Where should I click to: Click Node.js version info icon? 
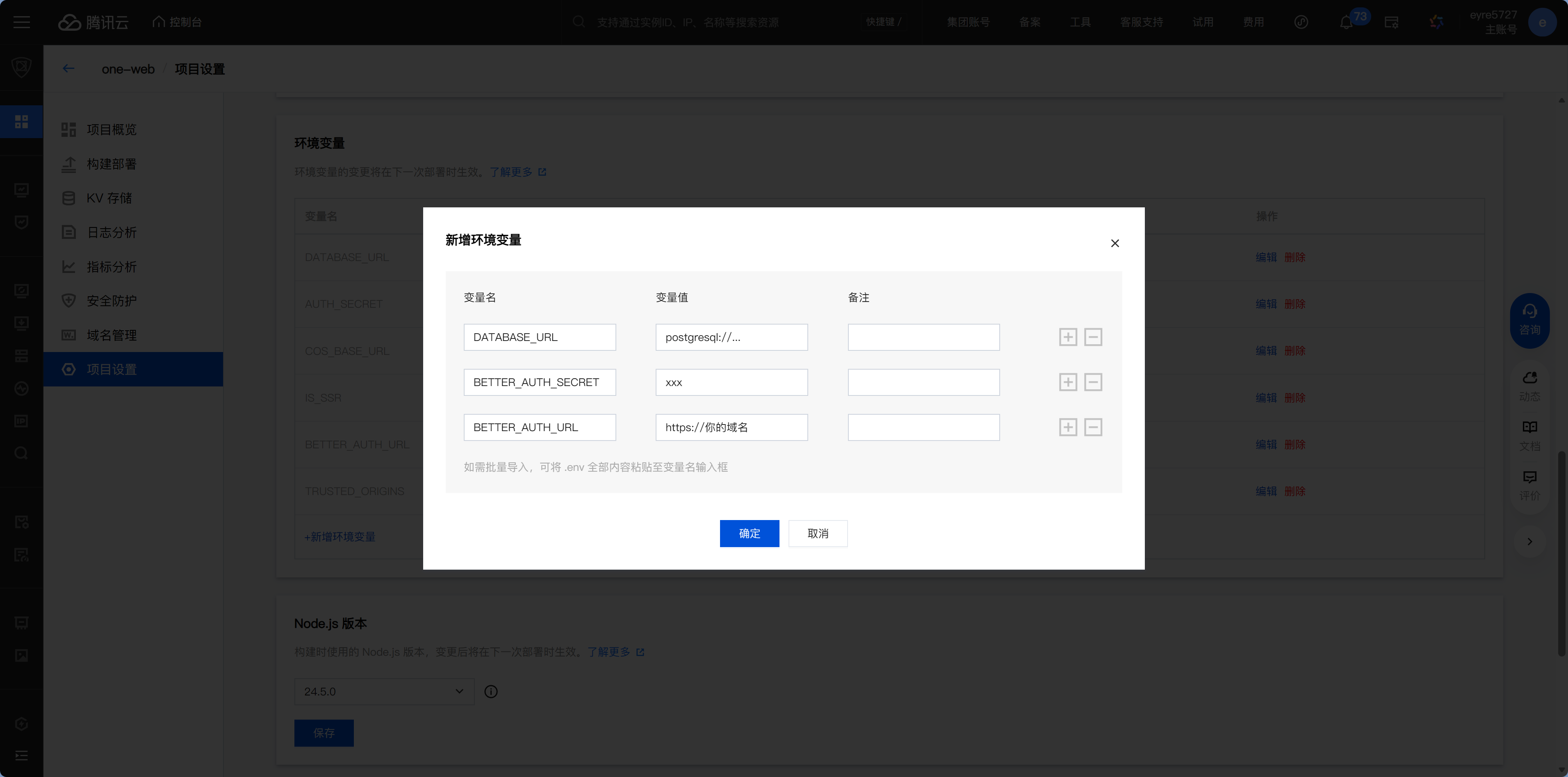tap(490, 692)
